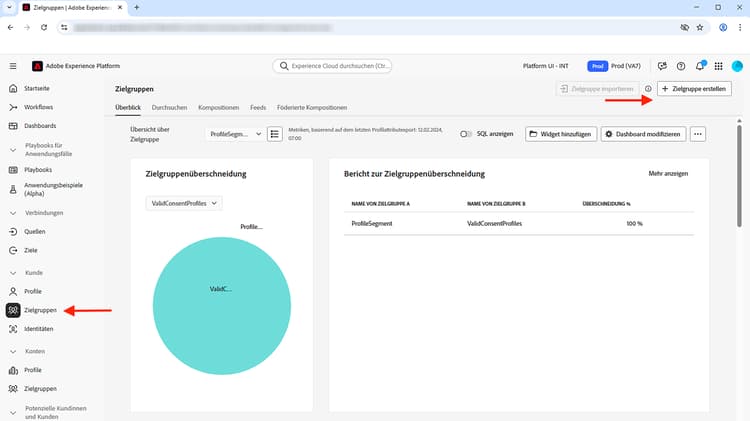Open the notifications bell
Image resolution: width=750 pixels, height=421 pixels.
(700, 66)
